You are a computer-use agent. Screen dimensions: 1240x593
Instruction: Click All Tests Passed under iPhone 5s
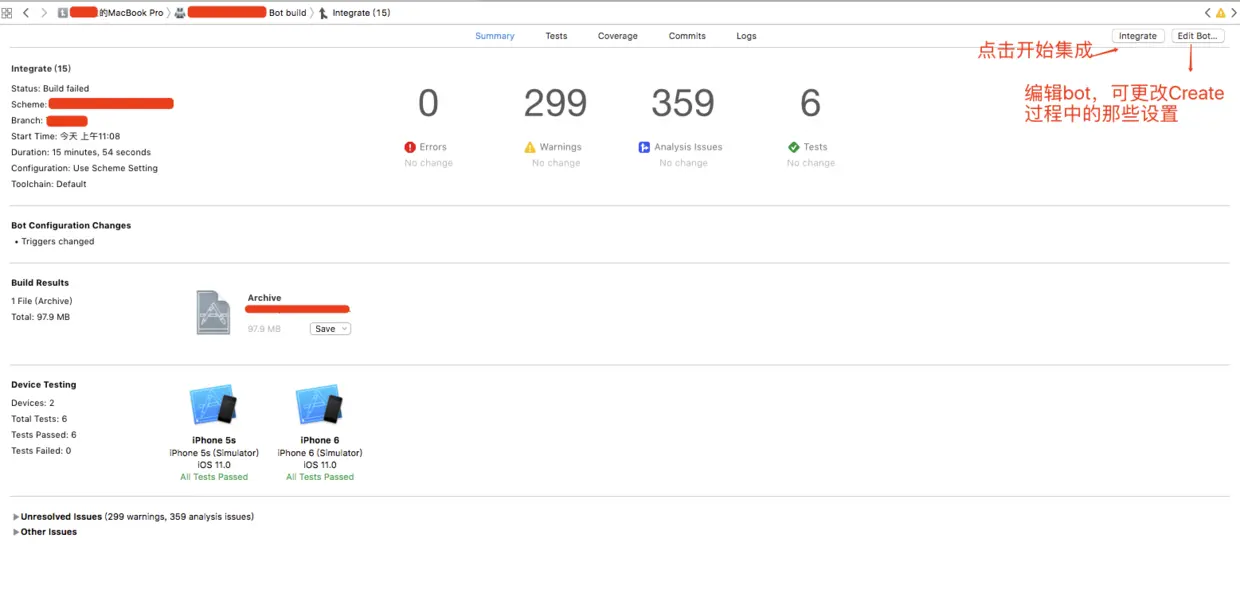214,477
